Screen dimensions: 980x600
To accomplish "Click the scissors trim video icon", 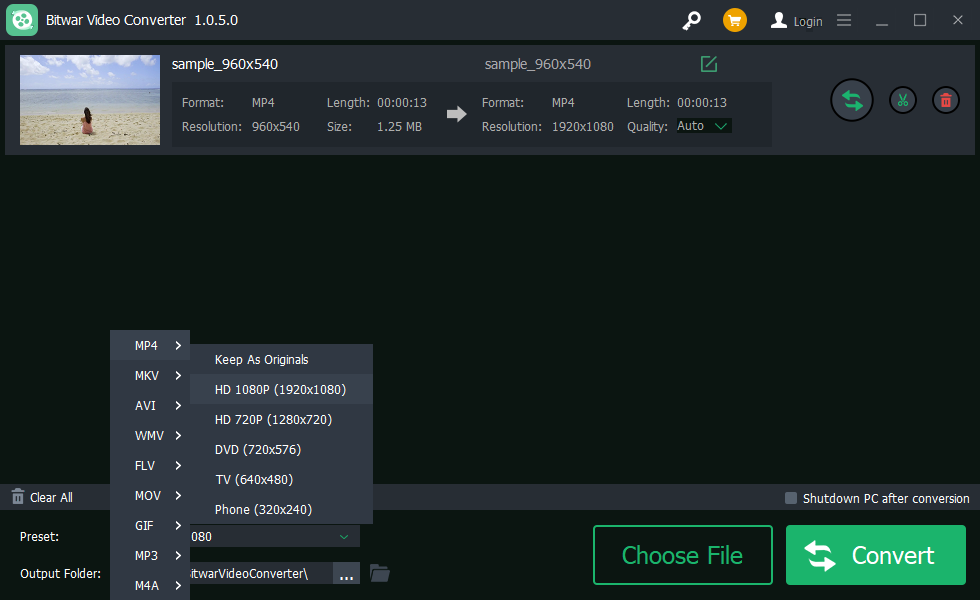I will [x=902, y=100].
